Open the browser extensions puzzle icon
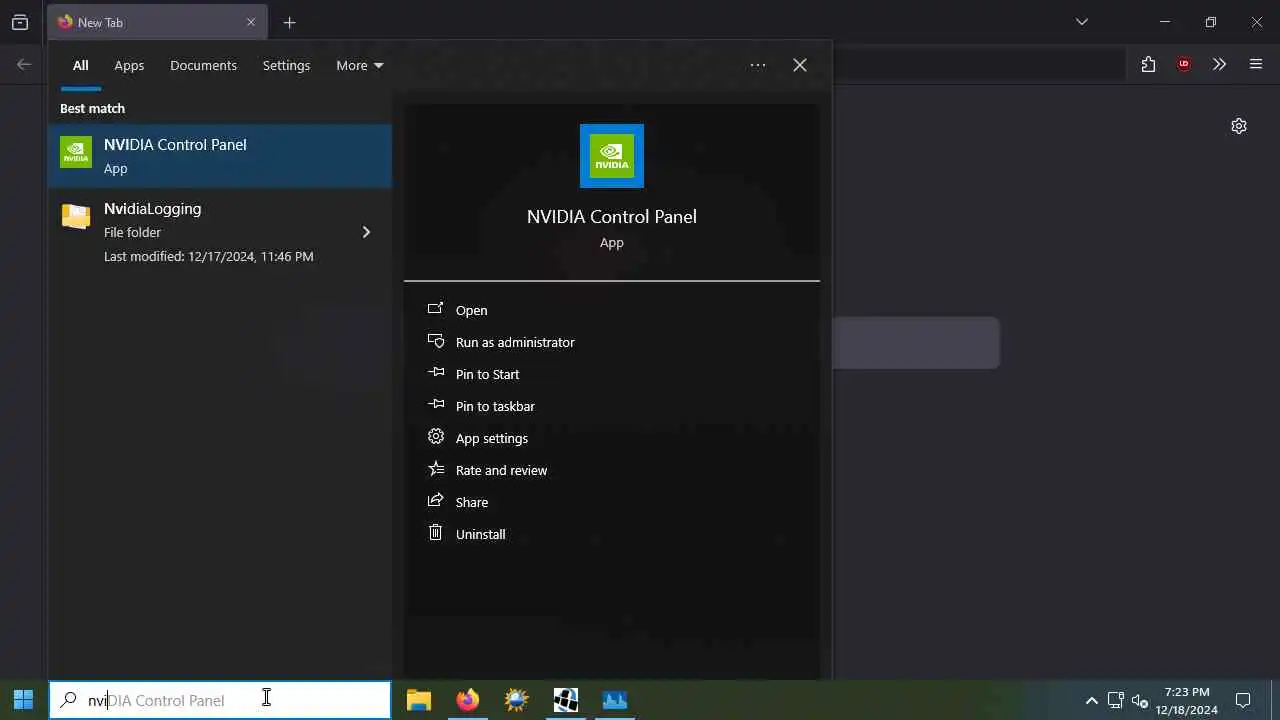Image resolution: width=1280 pixels, height=720 pixels. point(1148,64)
